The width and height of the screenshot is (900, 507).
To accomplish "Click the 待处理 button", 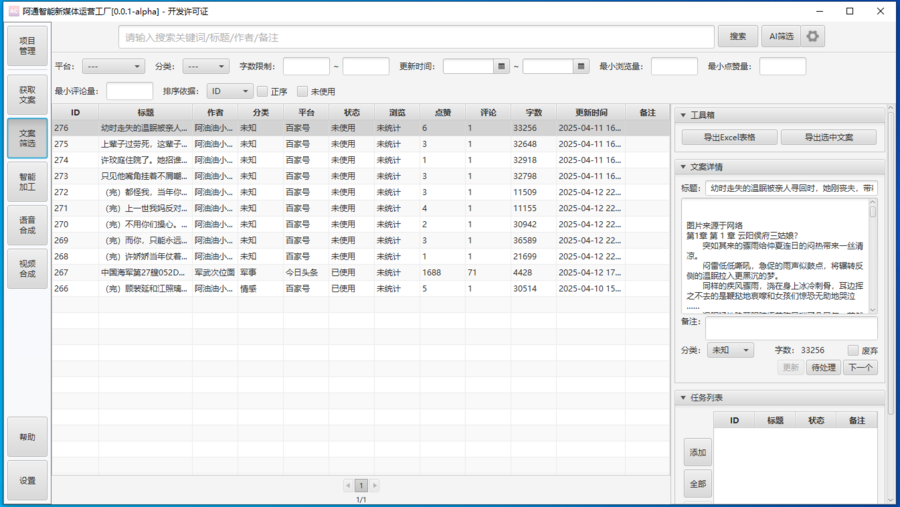I will [x=824, y=367].
